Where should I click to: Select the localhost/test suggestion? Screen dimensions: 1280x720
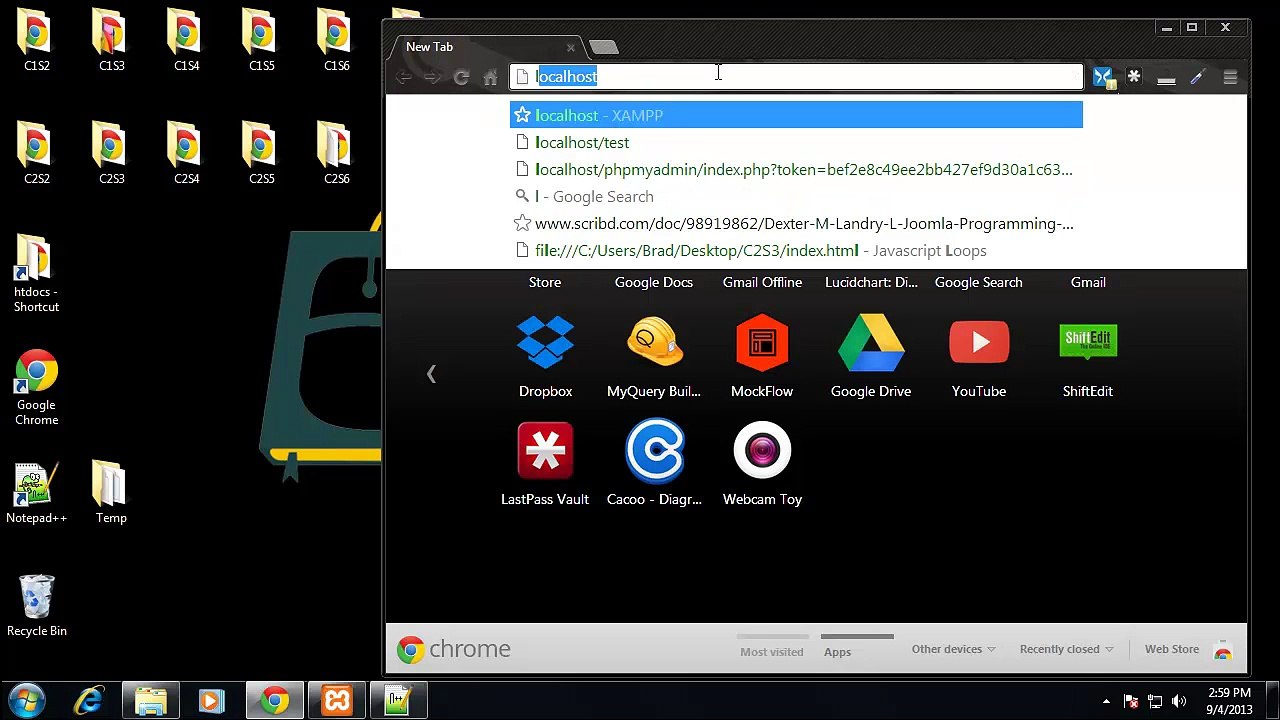582,142
